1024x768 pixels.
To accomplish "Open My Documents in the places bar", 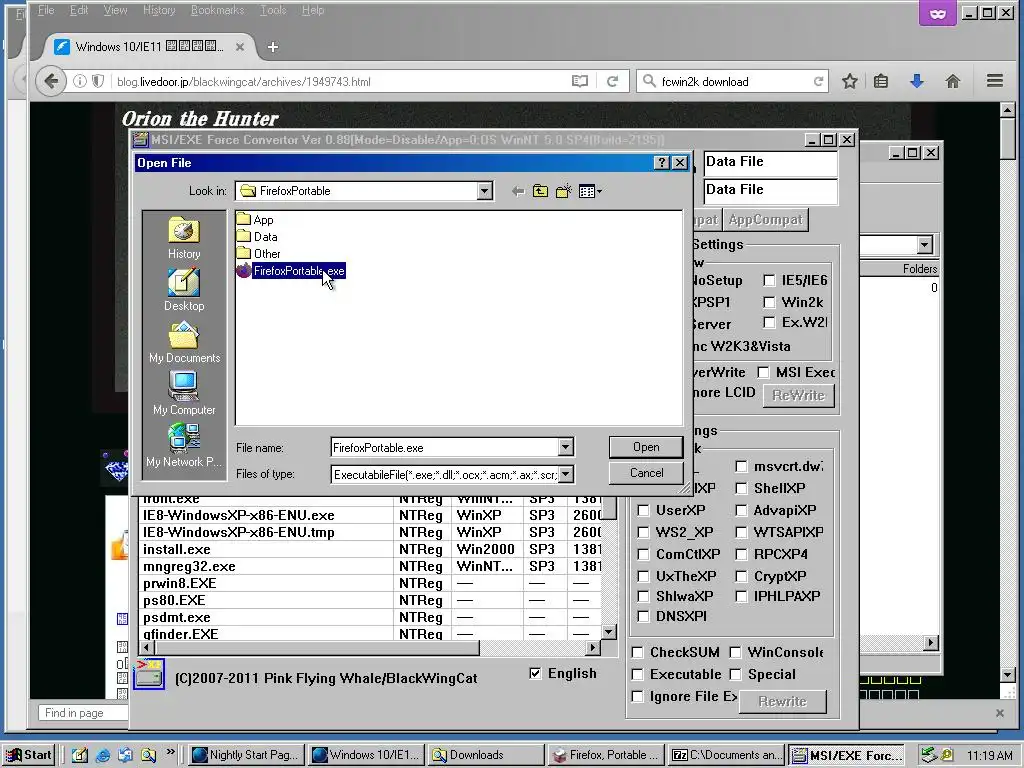I will pos(184,342).
